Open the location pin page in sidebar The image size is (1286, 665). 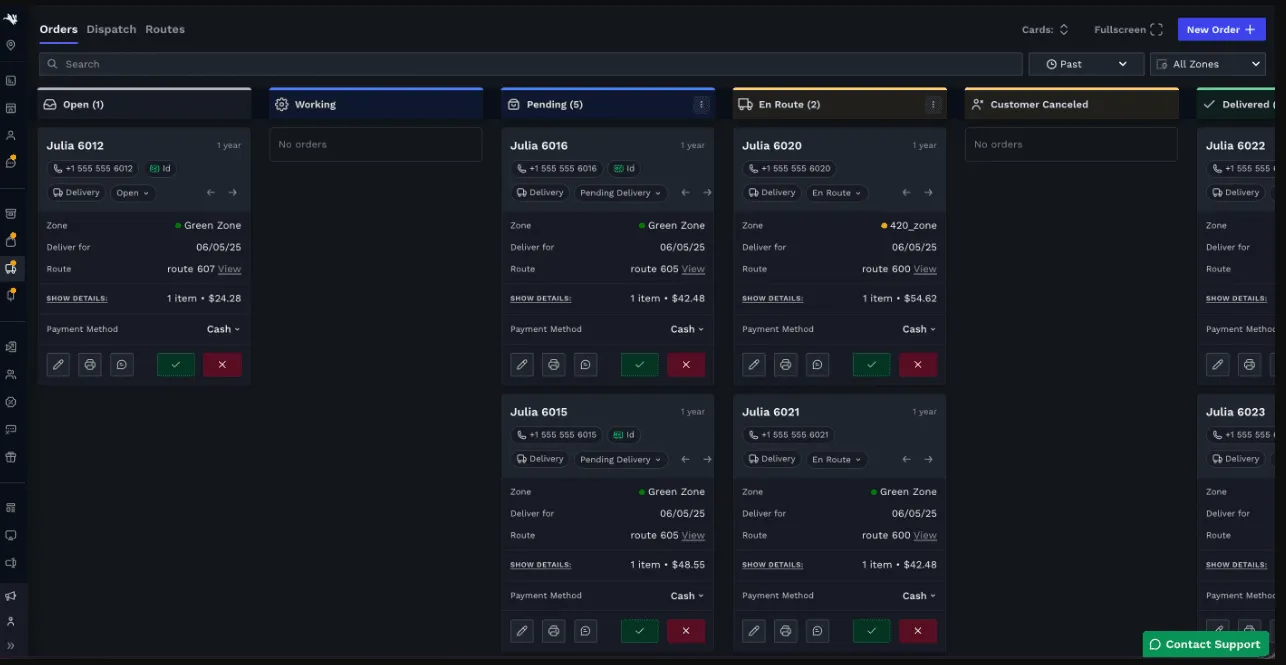pyautogui.click(x=11, y=45)
